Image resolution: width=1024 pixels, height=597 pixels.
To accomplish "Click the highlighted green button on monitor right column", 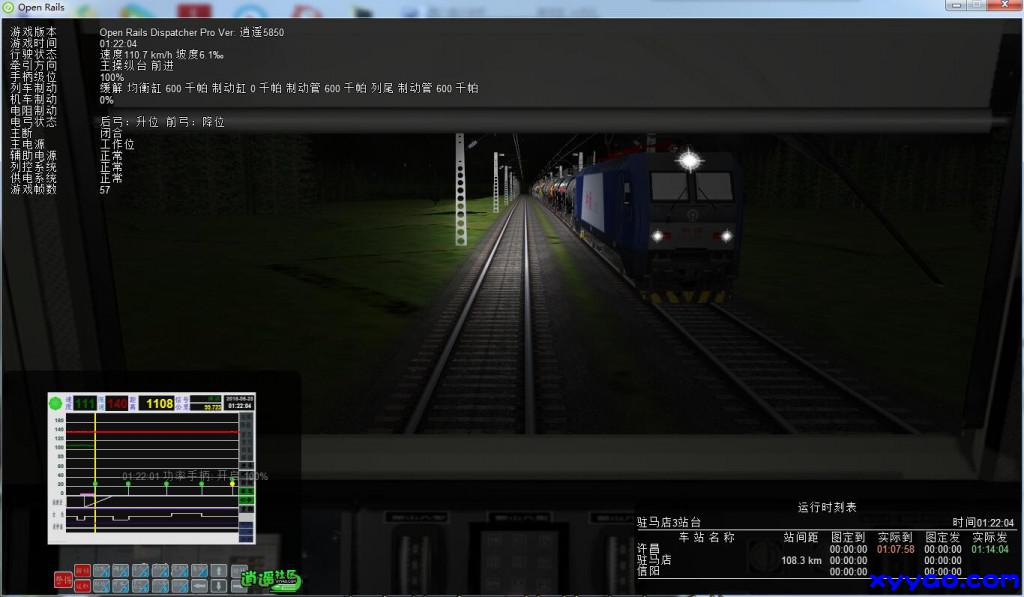I will tap(246, 490).
